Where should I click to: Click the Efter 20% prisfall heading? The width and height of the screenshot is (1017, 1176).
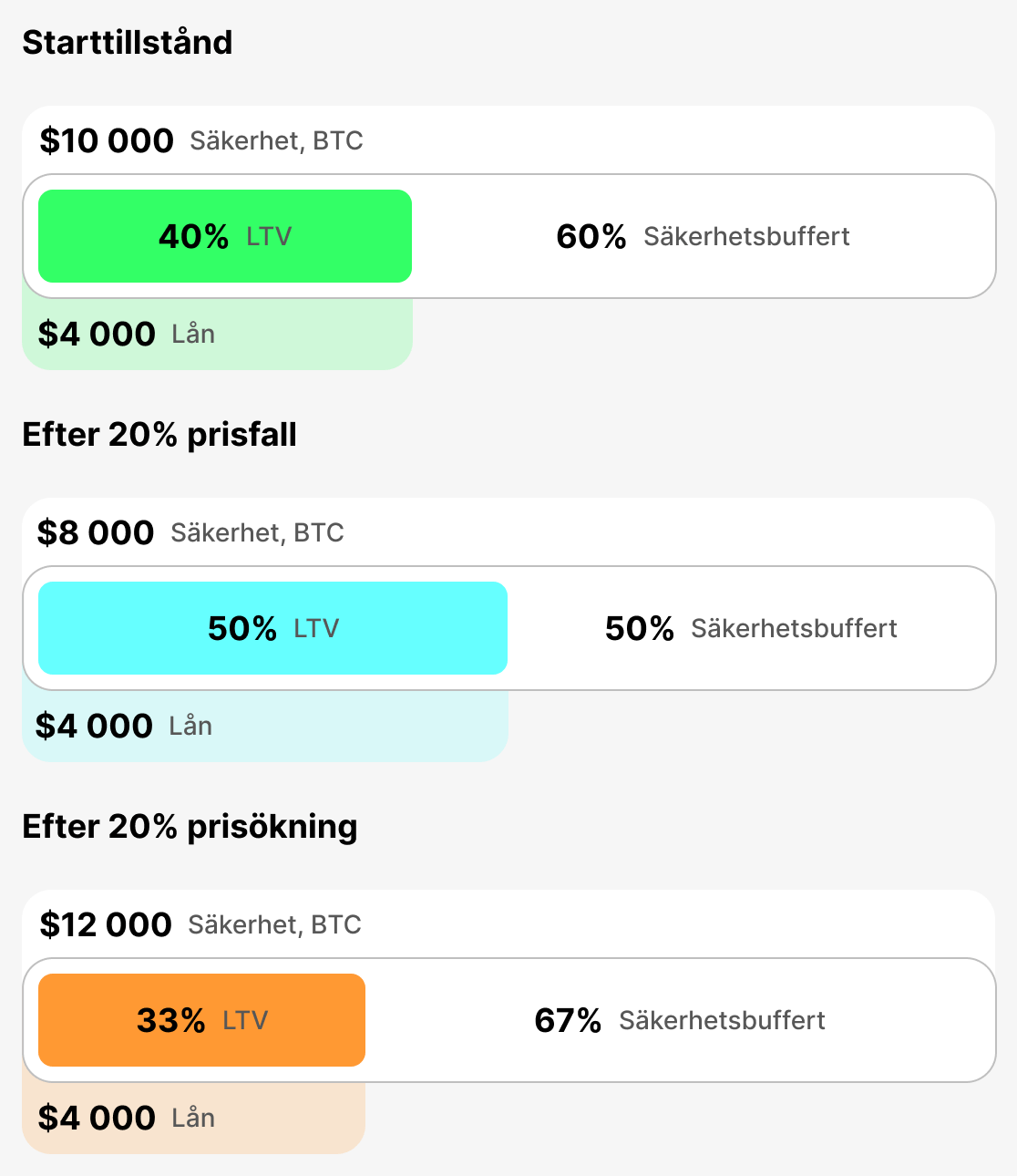[x=159, y=435]
